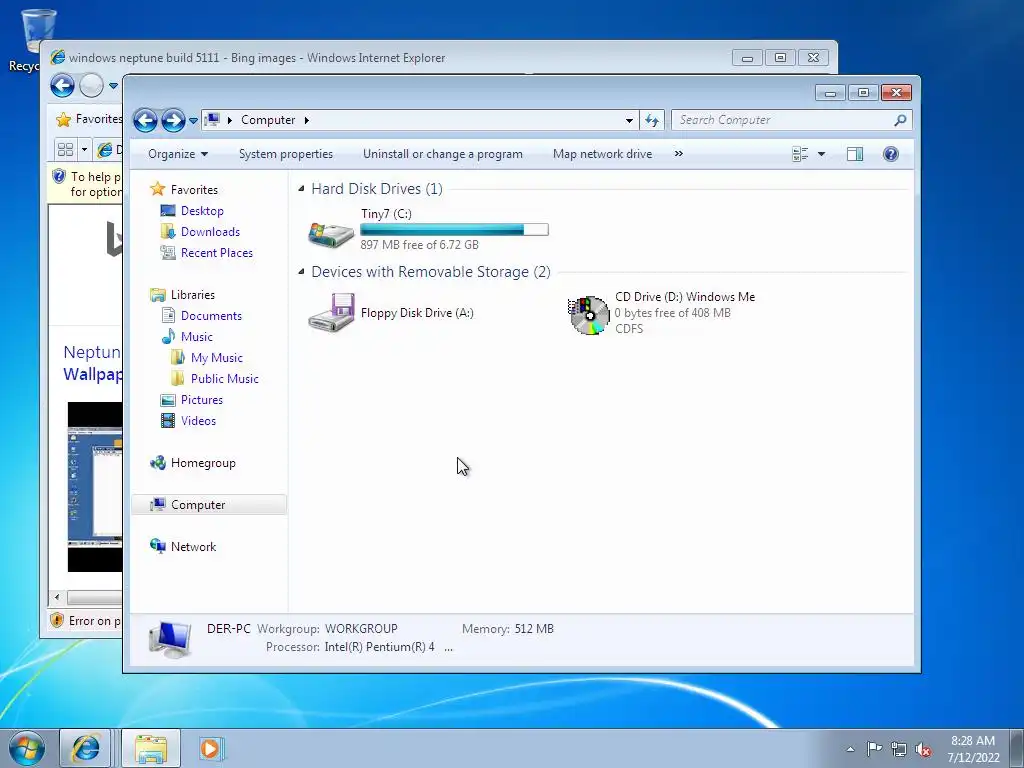This screenshot has height=768, width=1024.
Task: Click Error on page status icon in IE
Action: (57, 620)
